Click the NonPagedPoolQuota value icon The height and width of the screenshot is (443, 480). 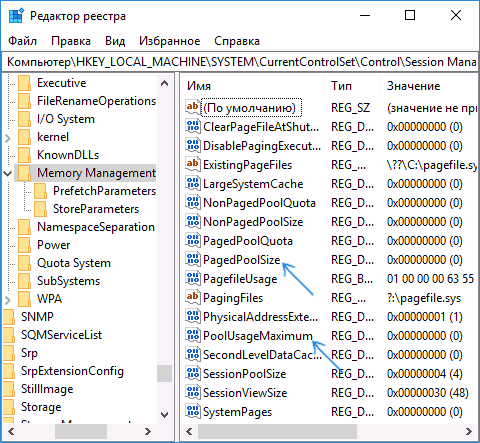click(193, 203)
